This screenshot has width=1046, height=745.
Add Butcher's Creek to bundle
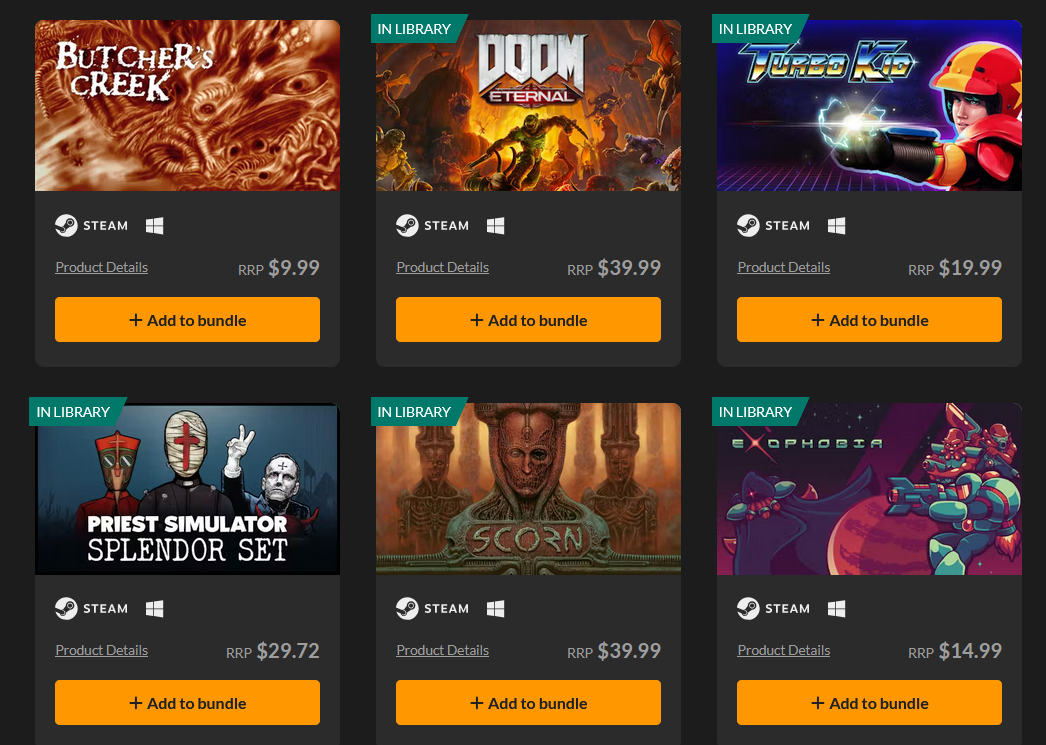[x=187, y=319]
